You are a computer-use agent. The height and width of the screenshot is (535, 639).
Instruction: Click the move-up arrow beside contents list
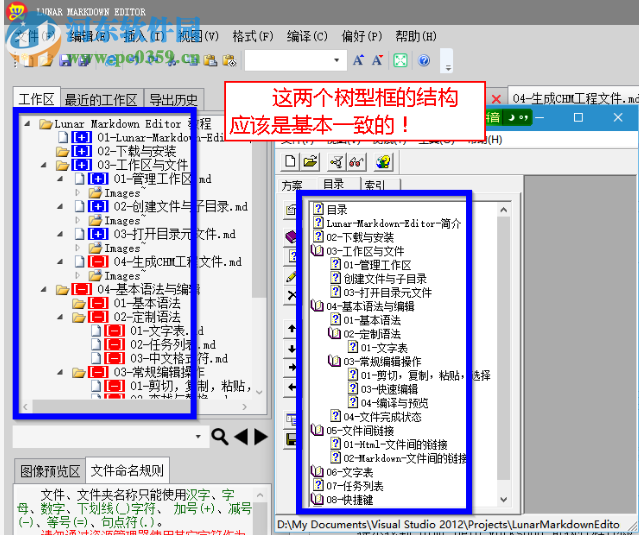[291, 328]
